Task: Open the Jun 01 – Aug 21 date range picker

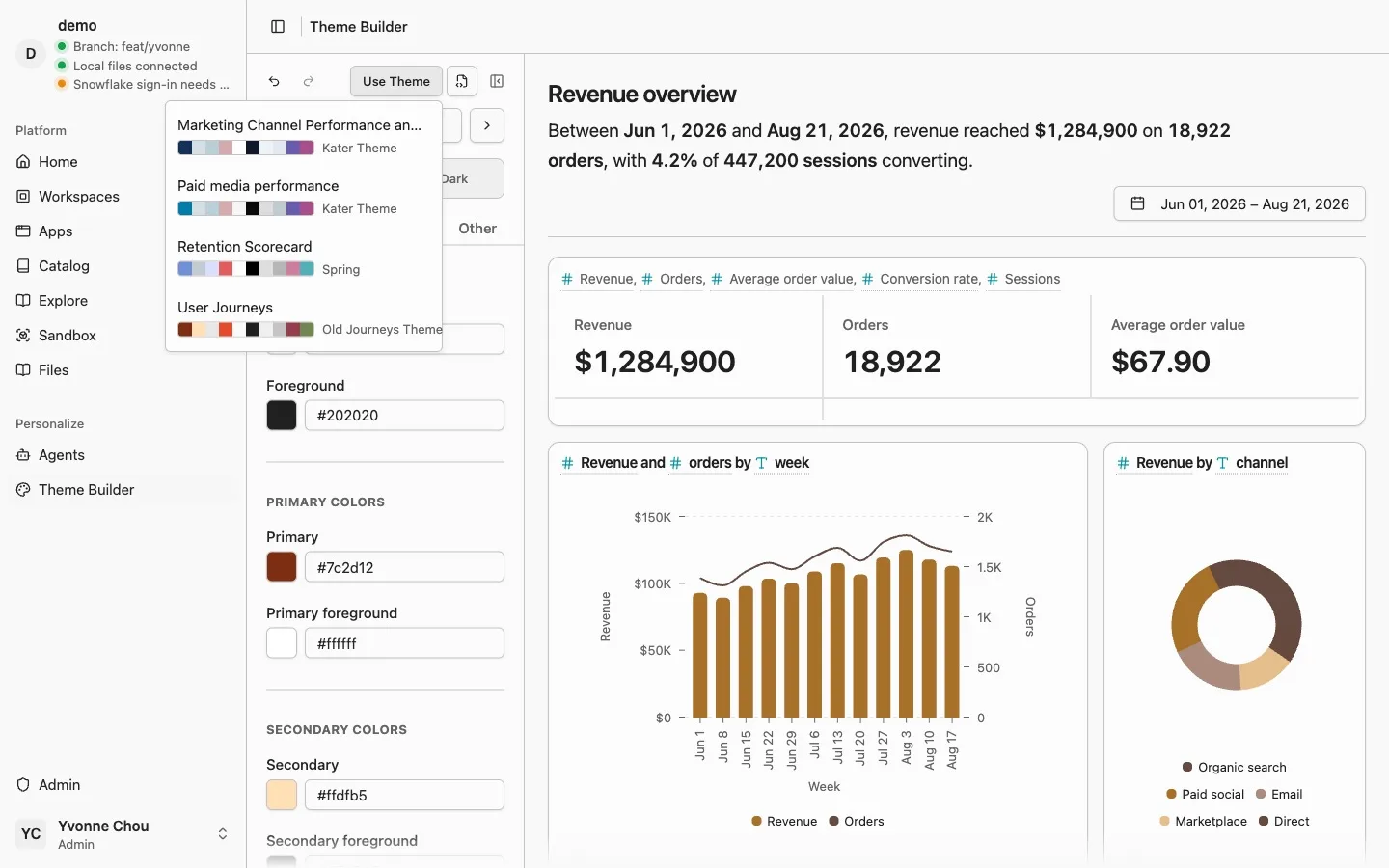Action: tap(1239, 204)
